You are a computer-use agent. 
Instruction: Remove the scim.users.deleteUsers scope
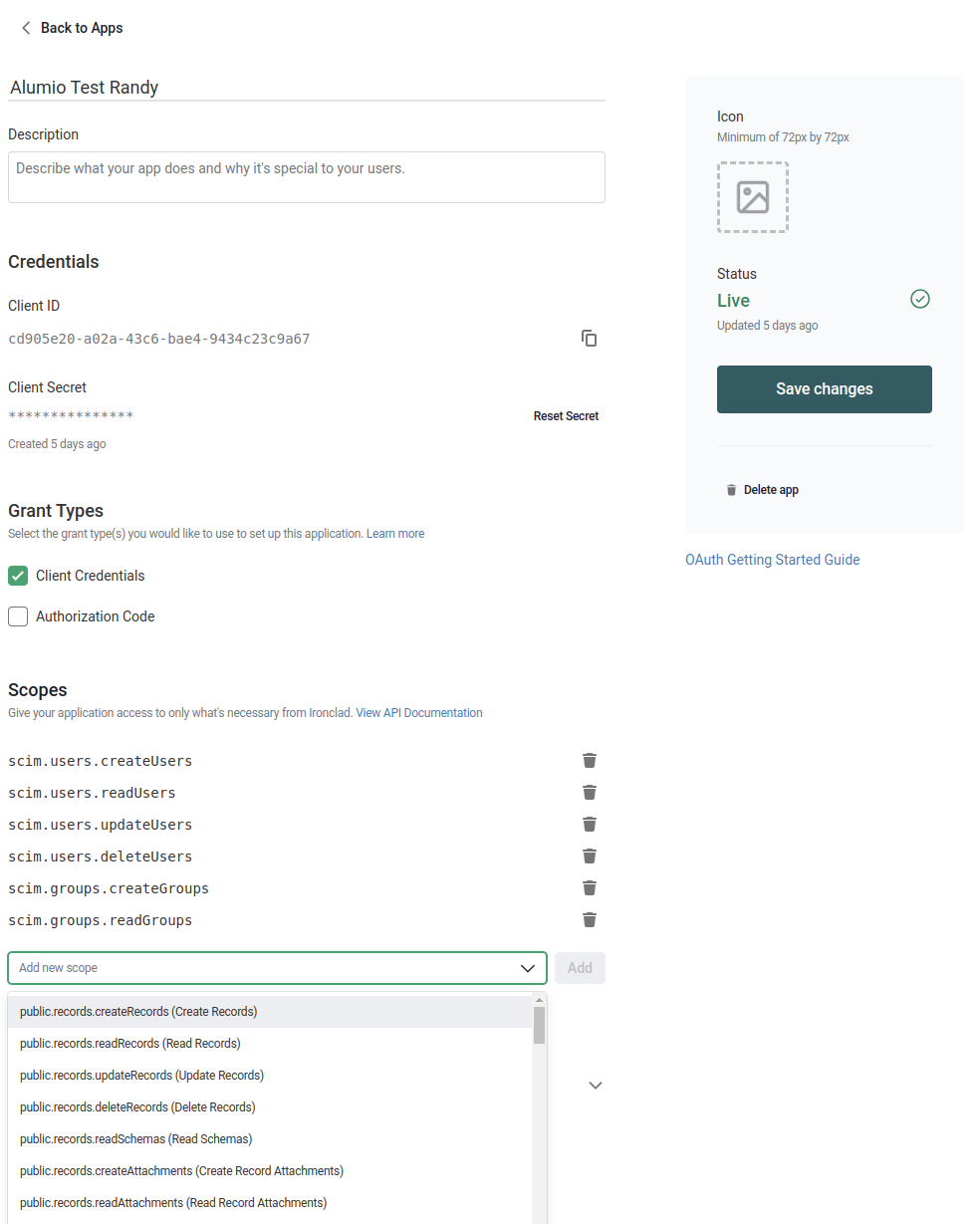[x=590, y=857]
